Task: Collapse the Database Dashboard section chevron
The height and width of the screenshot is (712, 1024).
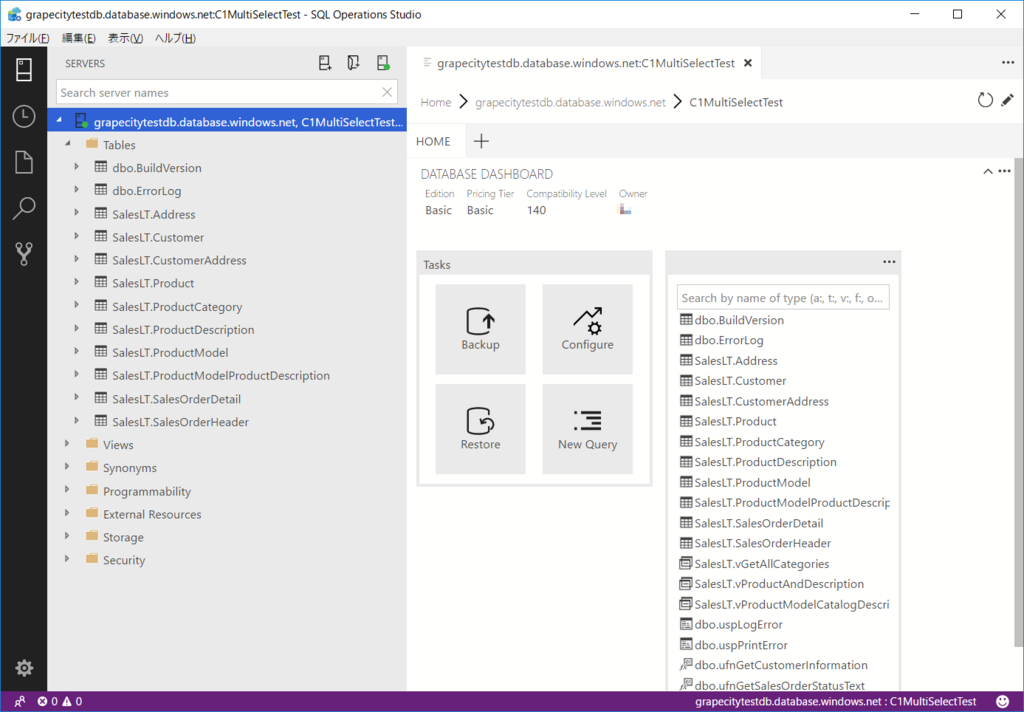Action: 987,172
